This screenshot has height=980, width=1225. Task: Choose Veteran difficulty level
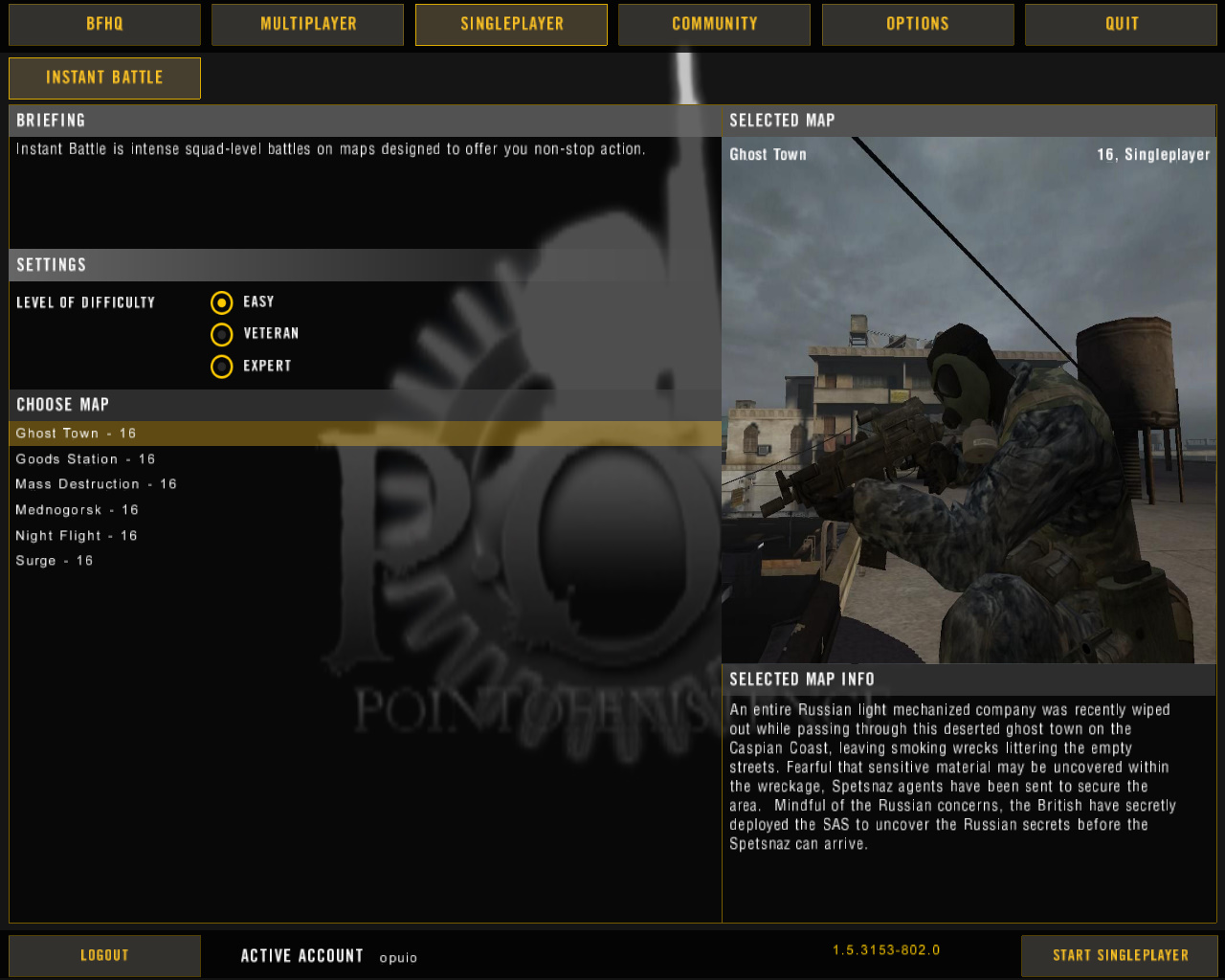pyautogui.click(x=222, y=335)
